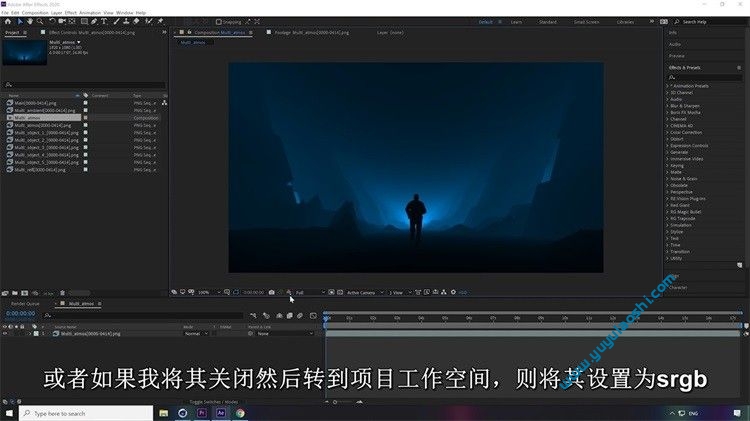
Task: Select the Home icon in the toolbar
Action: (x=8, y=22)
